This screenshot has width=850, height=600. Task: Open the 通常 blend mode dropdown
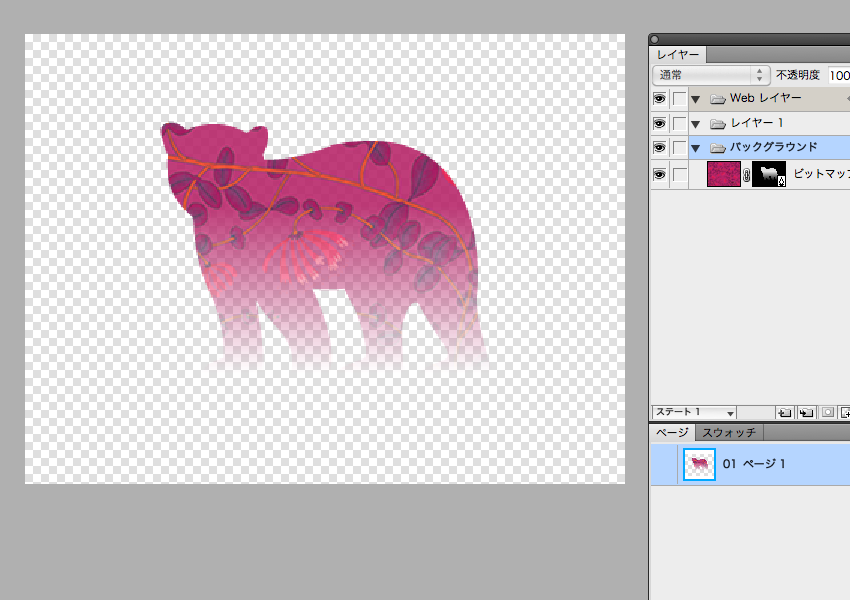(x=711, y=75)
